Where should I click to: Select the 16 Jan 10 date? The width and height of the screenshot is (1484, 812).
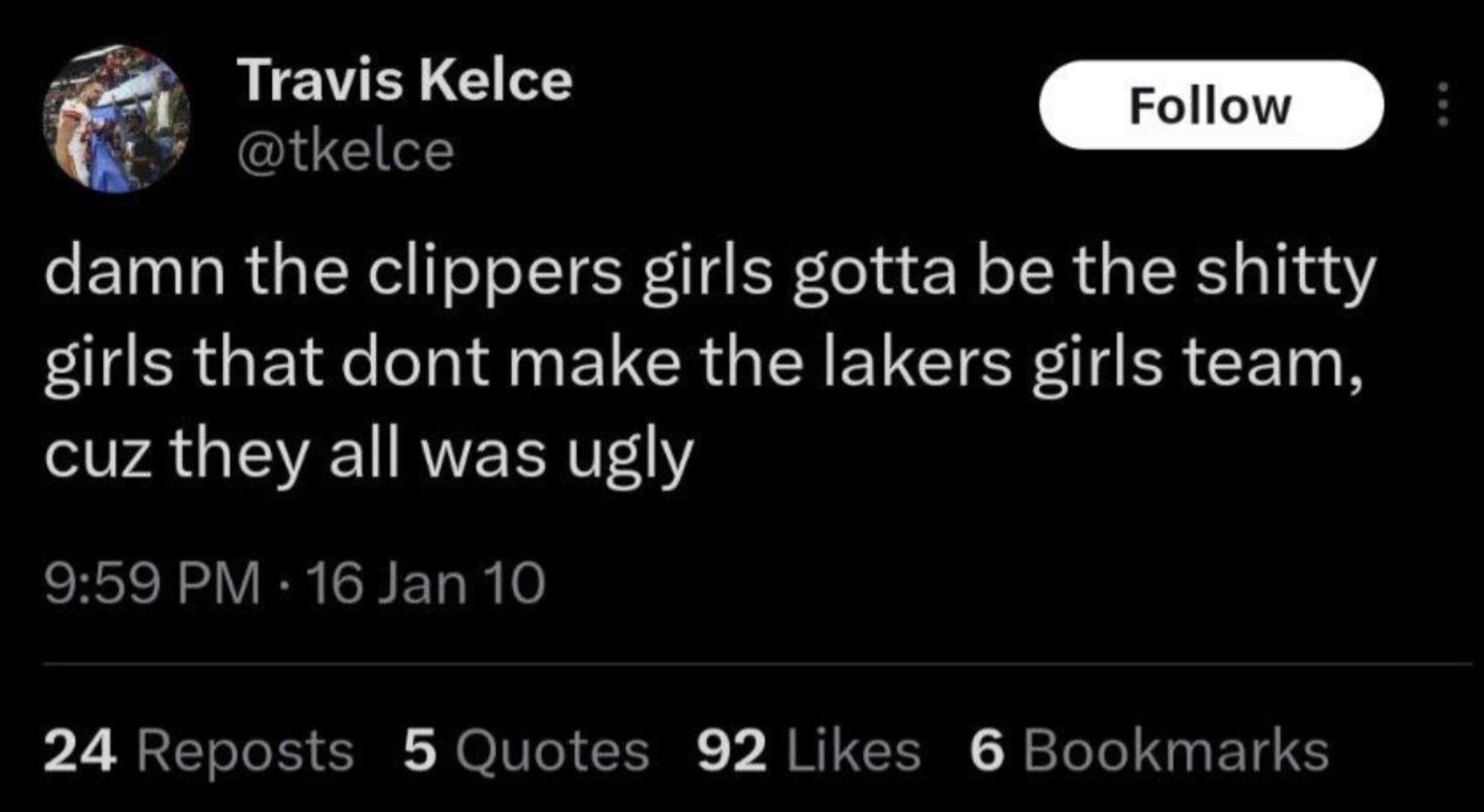[x=425, y=584]
